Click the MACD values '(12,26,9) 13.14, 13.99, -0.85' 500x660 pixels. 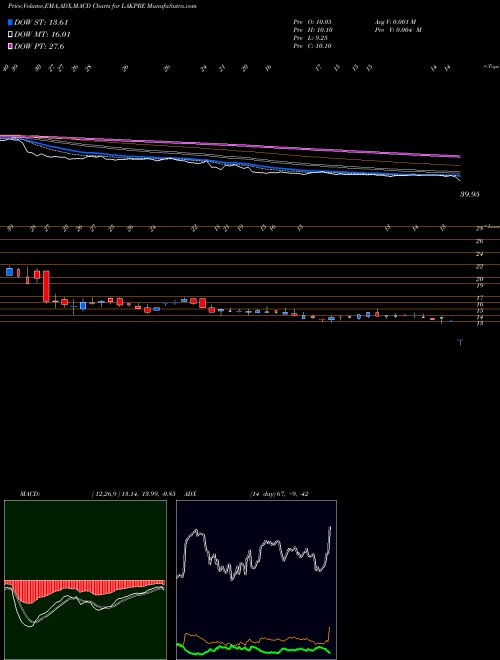tap(133, 494)
